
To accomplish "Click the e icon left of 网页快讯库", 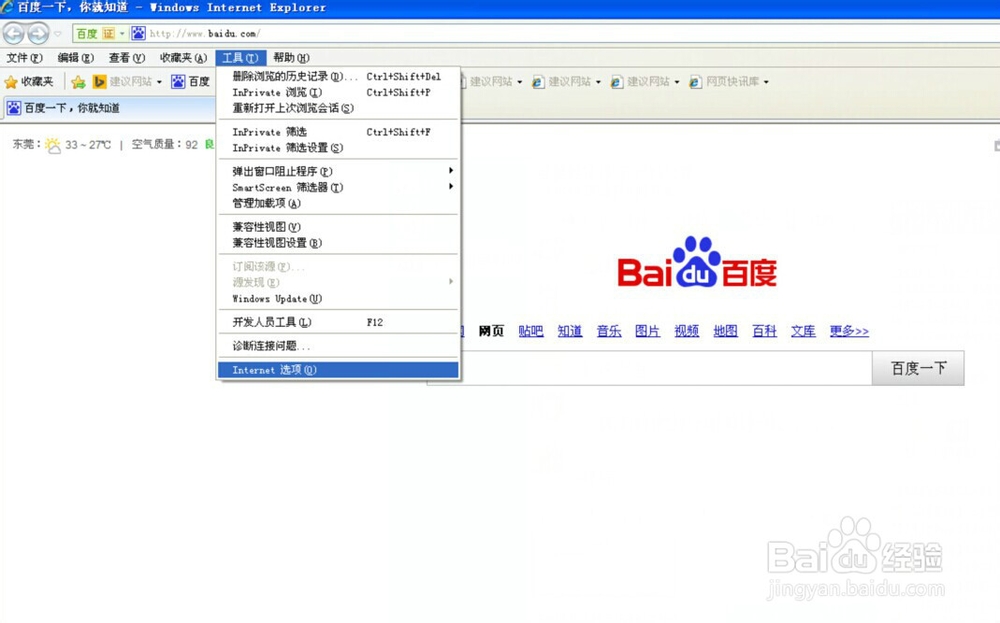I will (695, 82).
